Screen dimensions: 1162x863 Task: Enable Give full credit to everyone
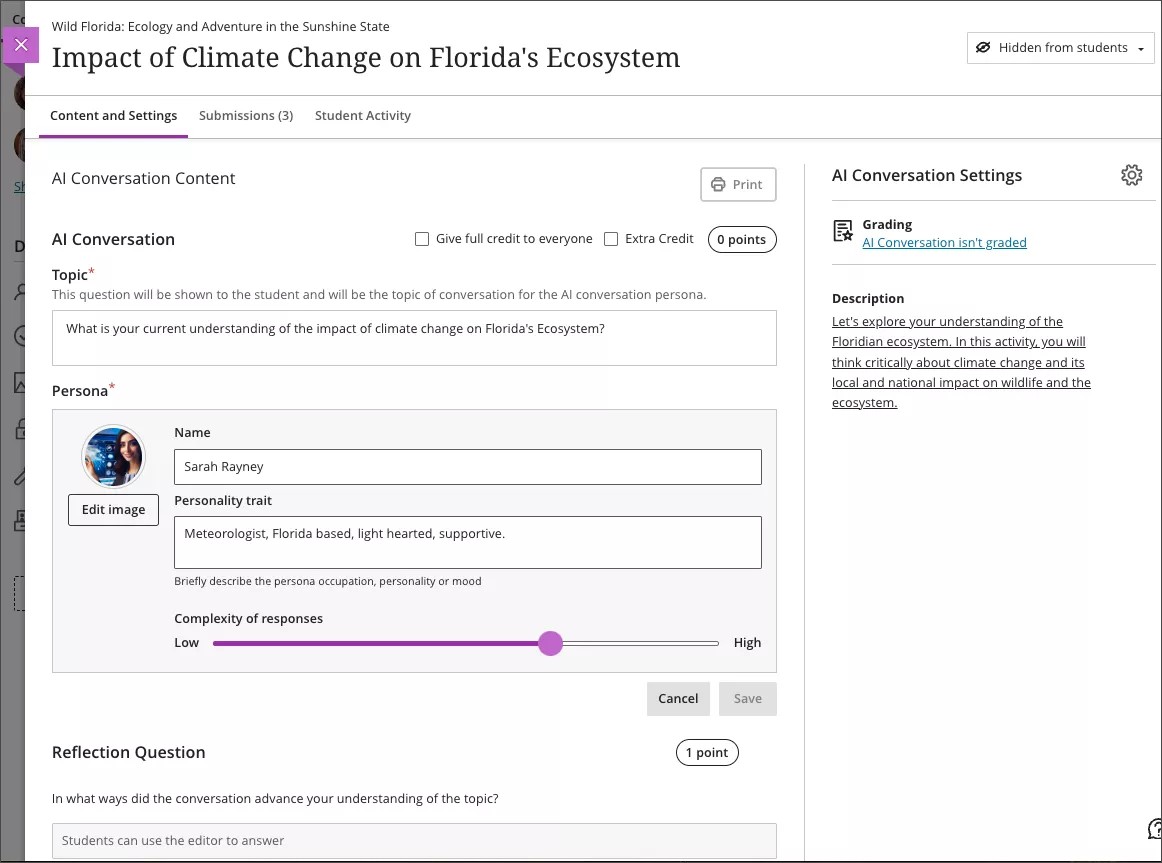[x=422, y=239]
